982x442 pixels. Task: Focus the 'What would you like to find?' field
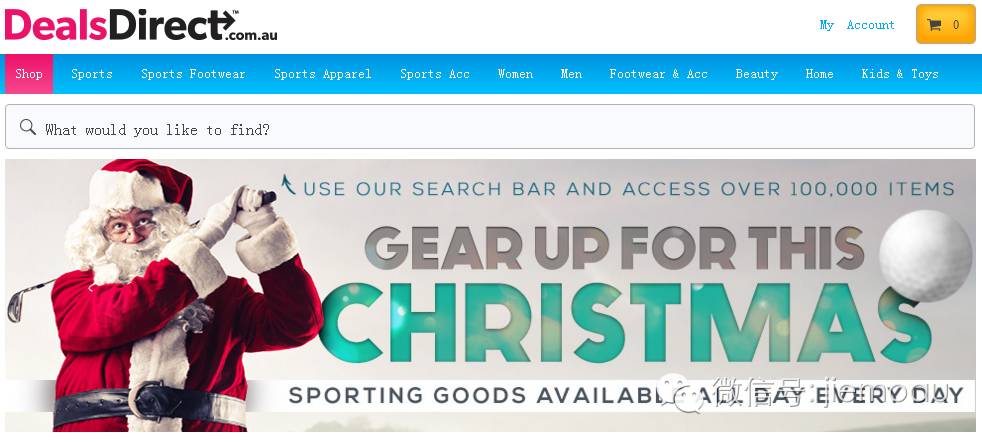point(490,127)
